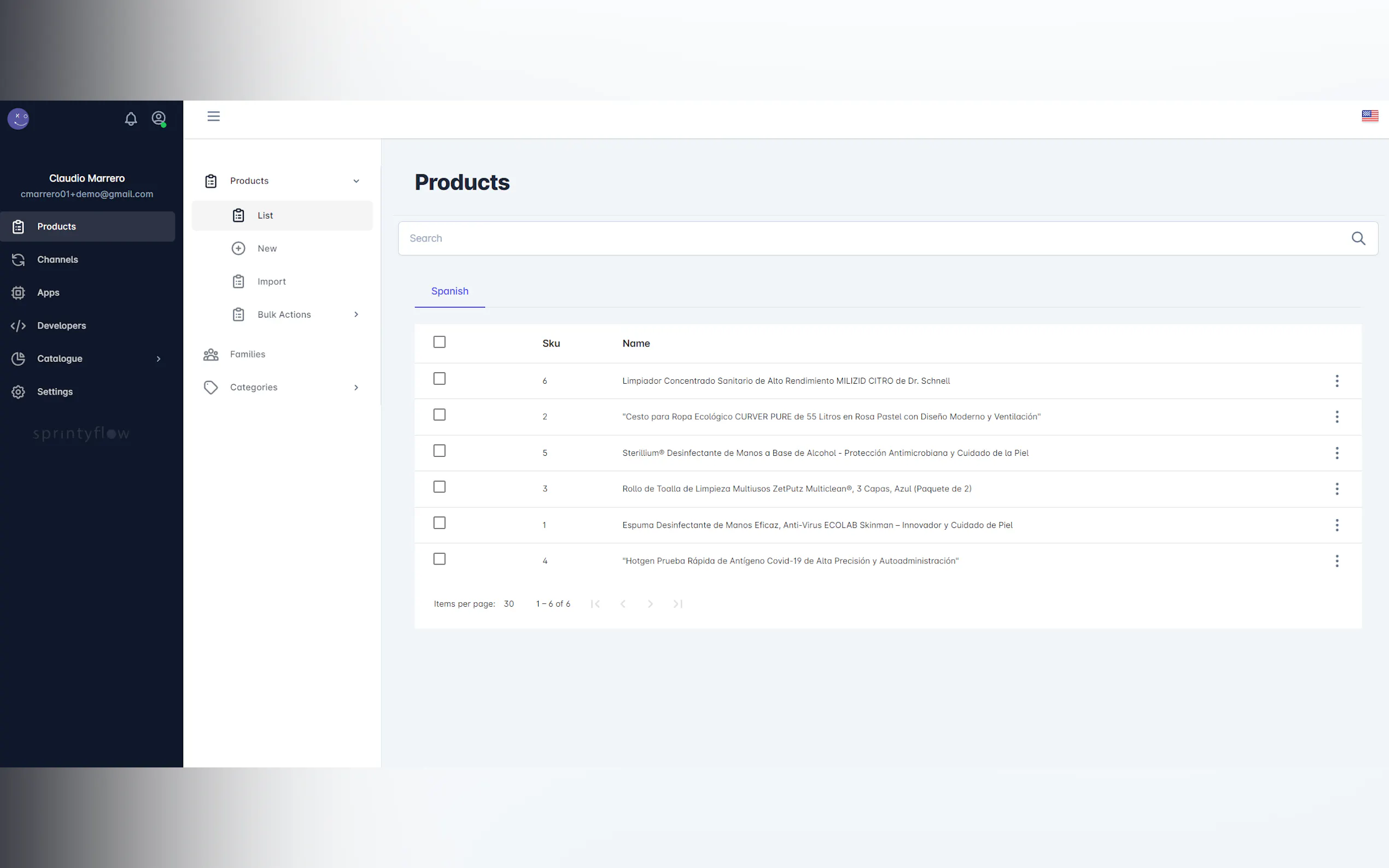Select checkbox for Sku 6 row
Screen dimensions: 1389x868
point(439,379)
